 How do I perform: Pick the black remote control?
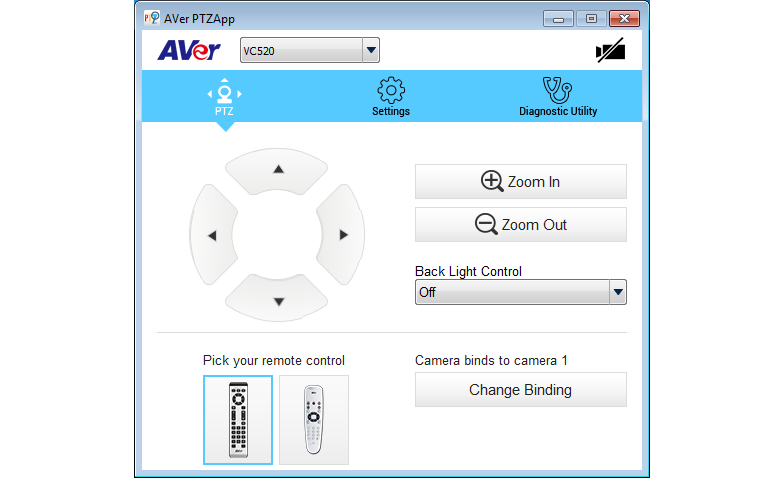click(238, 420)
